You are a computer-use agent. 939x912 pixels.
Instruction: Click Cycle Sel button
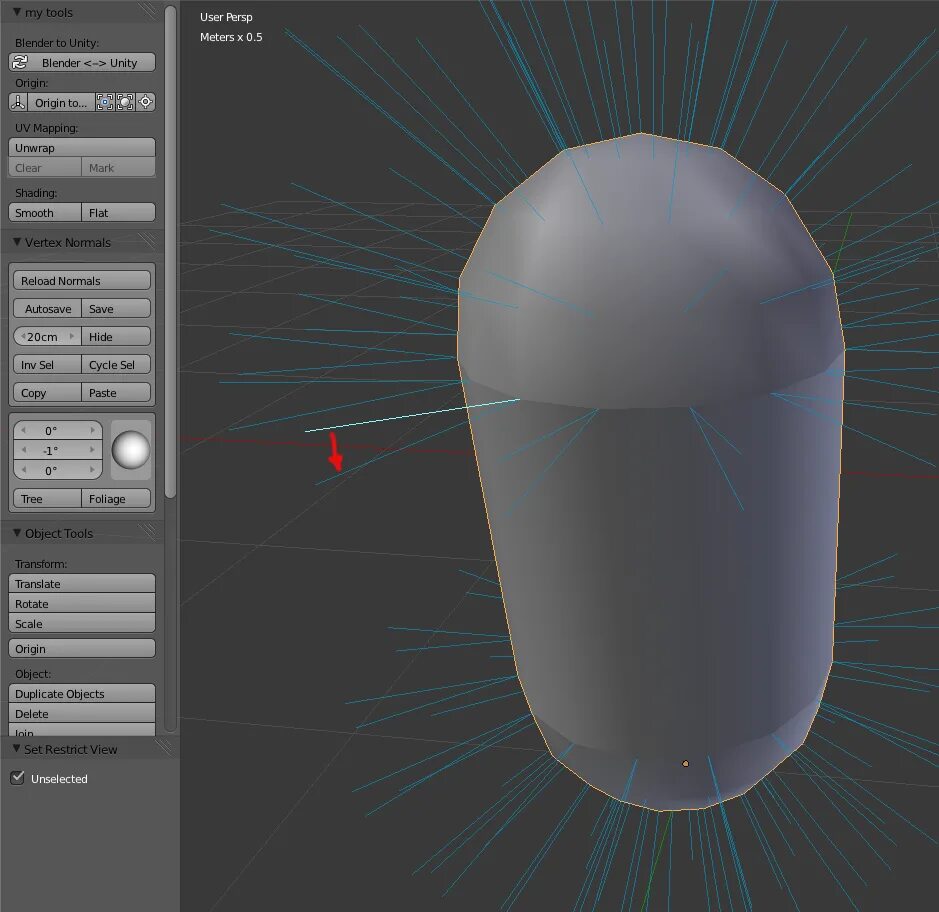click(116, 365)
